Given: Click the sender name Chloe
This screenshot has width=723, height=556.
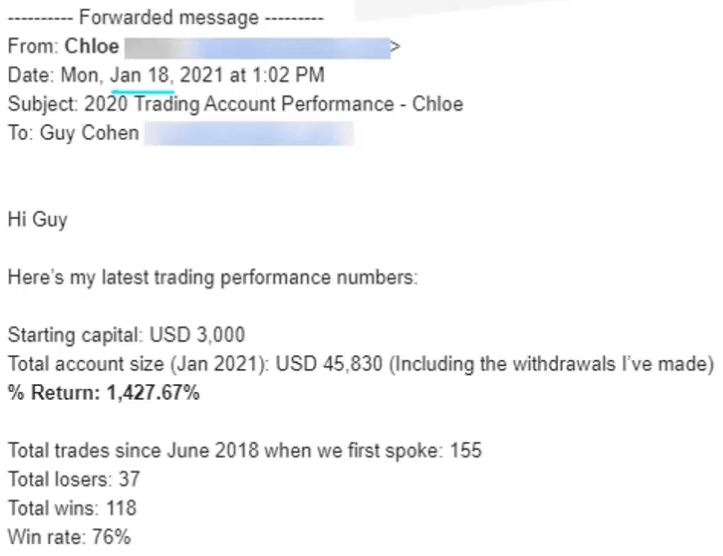Looking at the screenshot, I should click(x=92, y=47).
